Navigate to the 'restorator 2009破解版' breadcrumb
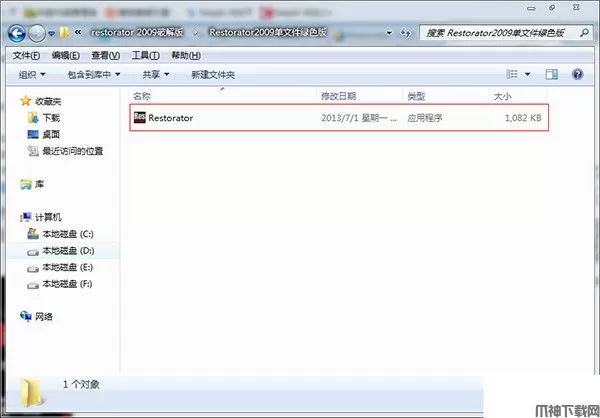600x418 pixels. click(137, 33)
